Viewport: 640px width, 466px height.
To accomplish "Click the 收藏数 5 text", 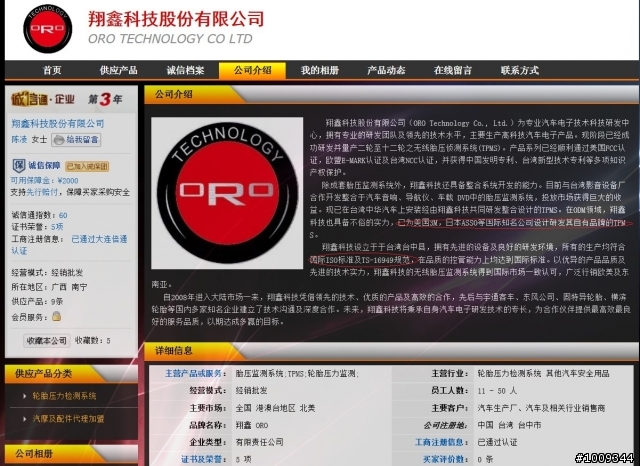I will click(x=93, y=340).
